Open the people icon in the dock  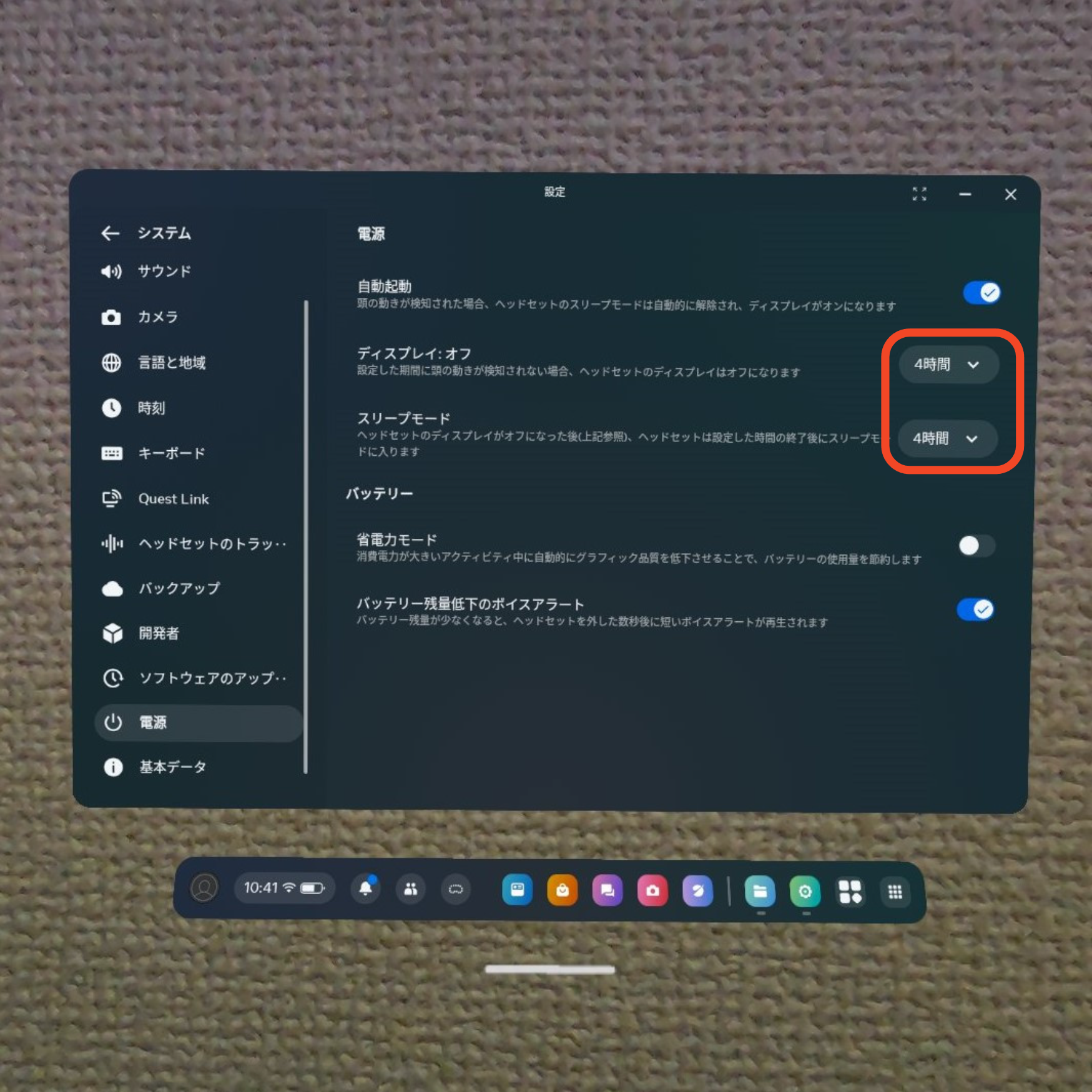(411, 889)
